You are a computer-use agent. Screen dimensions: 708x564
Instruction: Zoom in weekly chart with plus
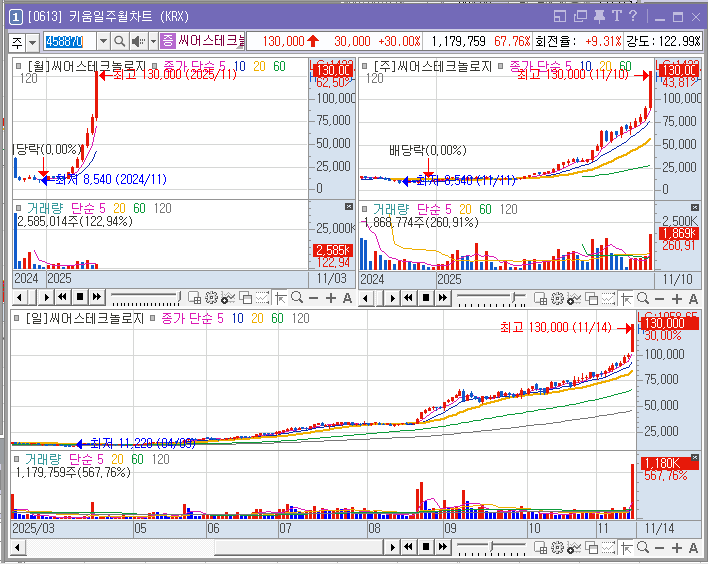[x=676, y=299]
